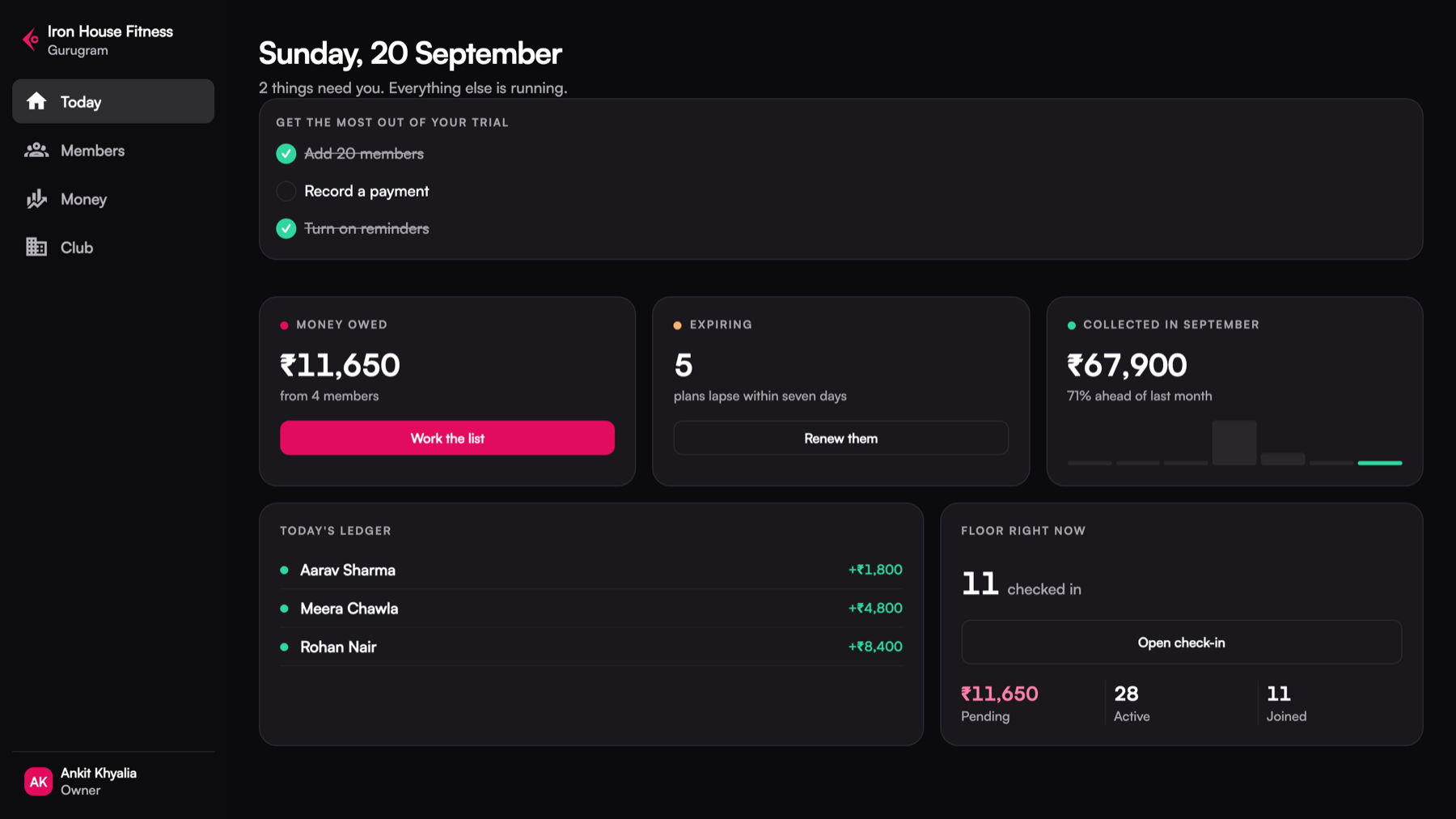Click the tallest bar in collection chart

1234,443
